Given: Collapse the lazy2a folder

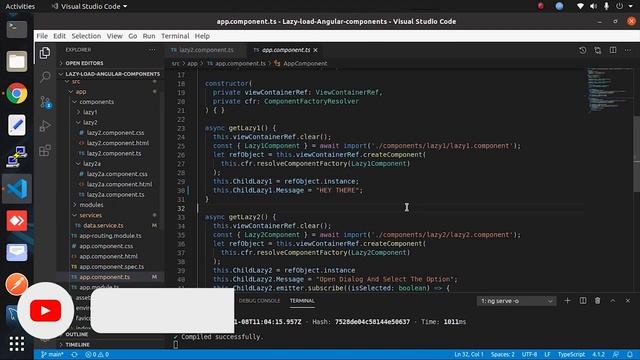Looking at the screenshot, I should 92,164.
